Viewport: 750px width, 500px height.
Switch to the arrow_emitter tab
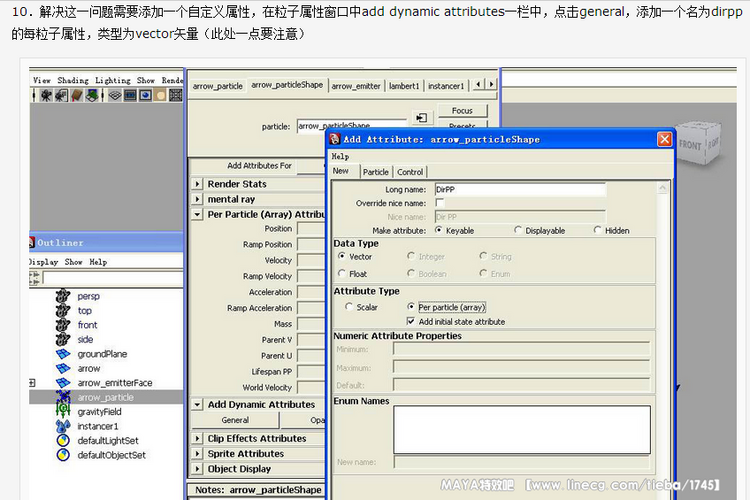(356, 86)
